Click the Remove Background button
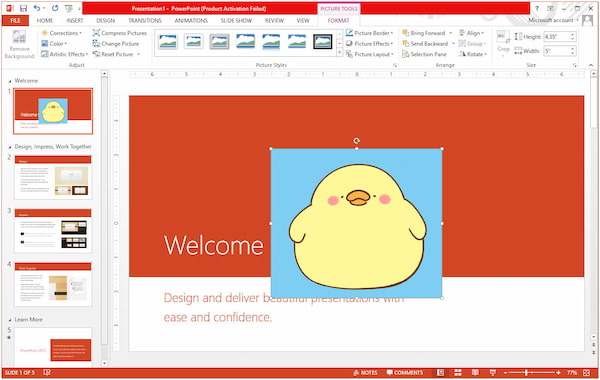Viewport: 600px width, 380px height. (19, 45)
